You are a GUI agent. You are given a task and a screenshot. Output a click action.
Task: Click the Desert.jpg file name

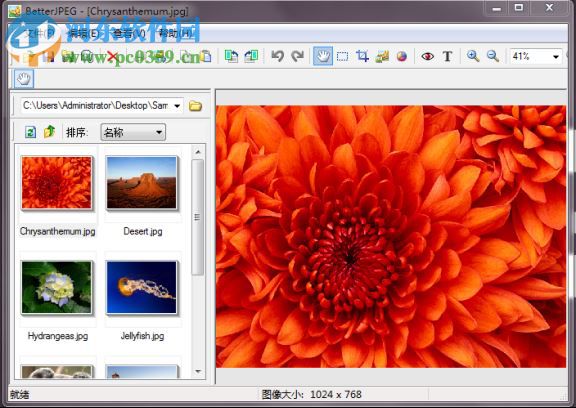point(143,231)
